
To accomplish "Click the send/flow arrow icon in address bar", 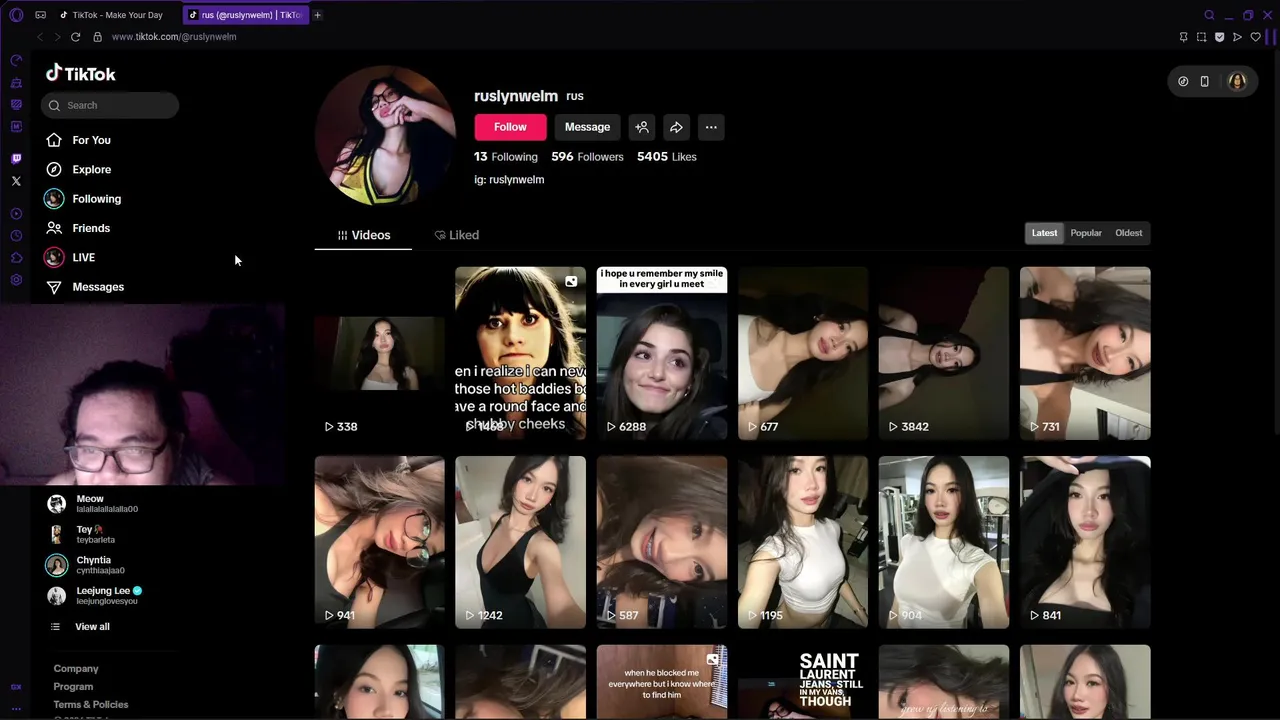I will [x=1238, y=37].
